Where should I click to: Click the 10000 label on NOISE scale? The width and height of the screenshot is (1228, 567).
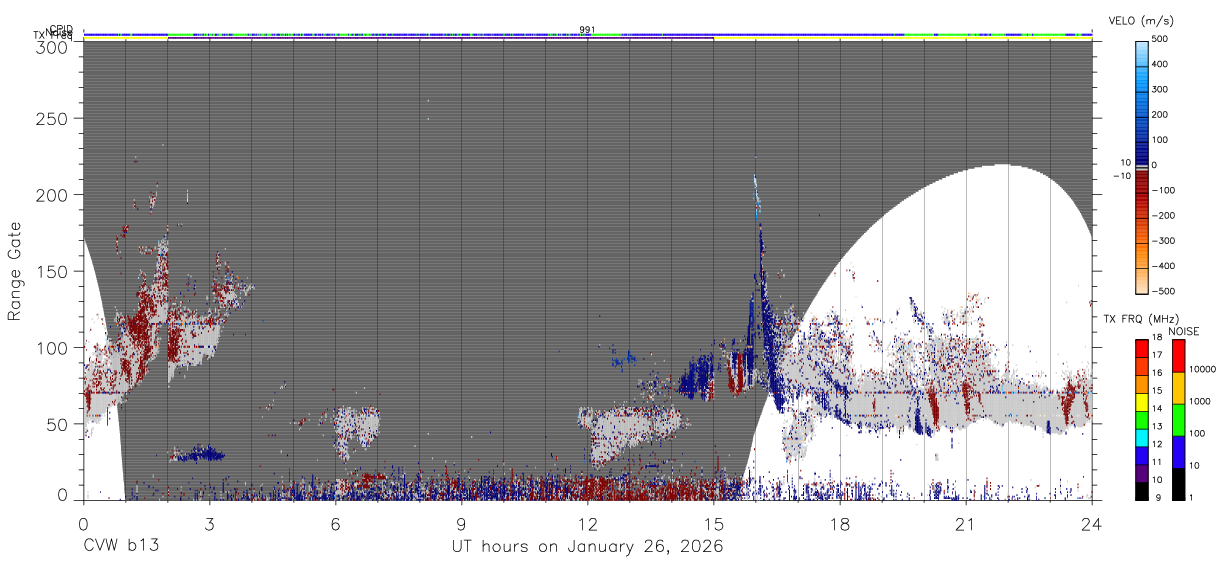coord(1204,369)
